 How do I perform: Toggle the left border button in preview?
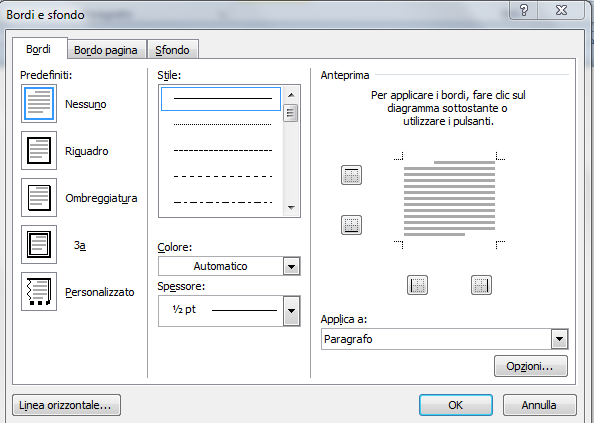point(417,285)
